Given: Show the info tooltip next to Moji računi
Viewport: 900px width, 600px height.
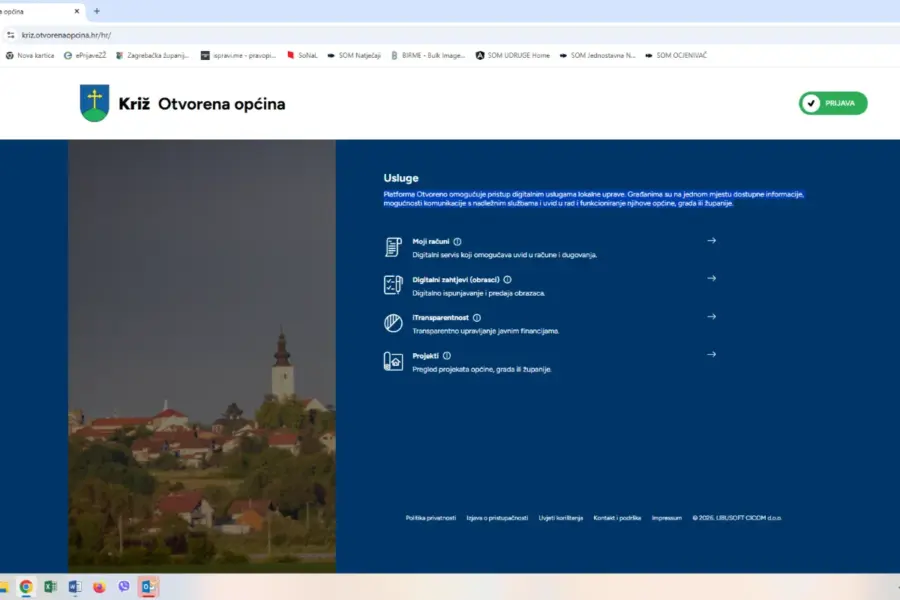Looking at the screenshot, I should (457, 241).
